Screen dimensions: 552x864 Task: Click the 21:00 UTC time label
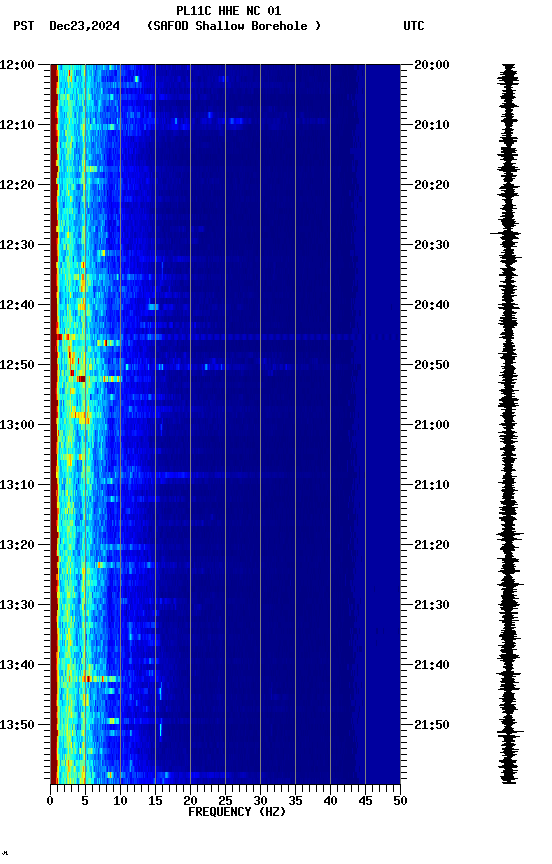(x=432, y=425)
